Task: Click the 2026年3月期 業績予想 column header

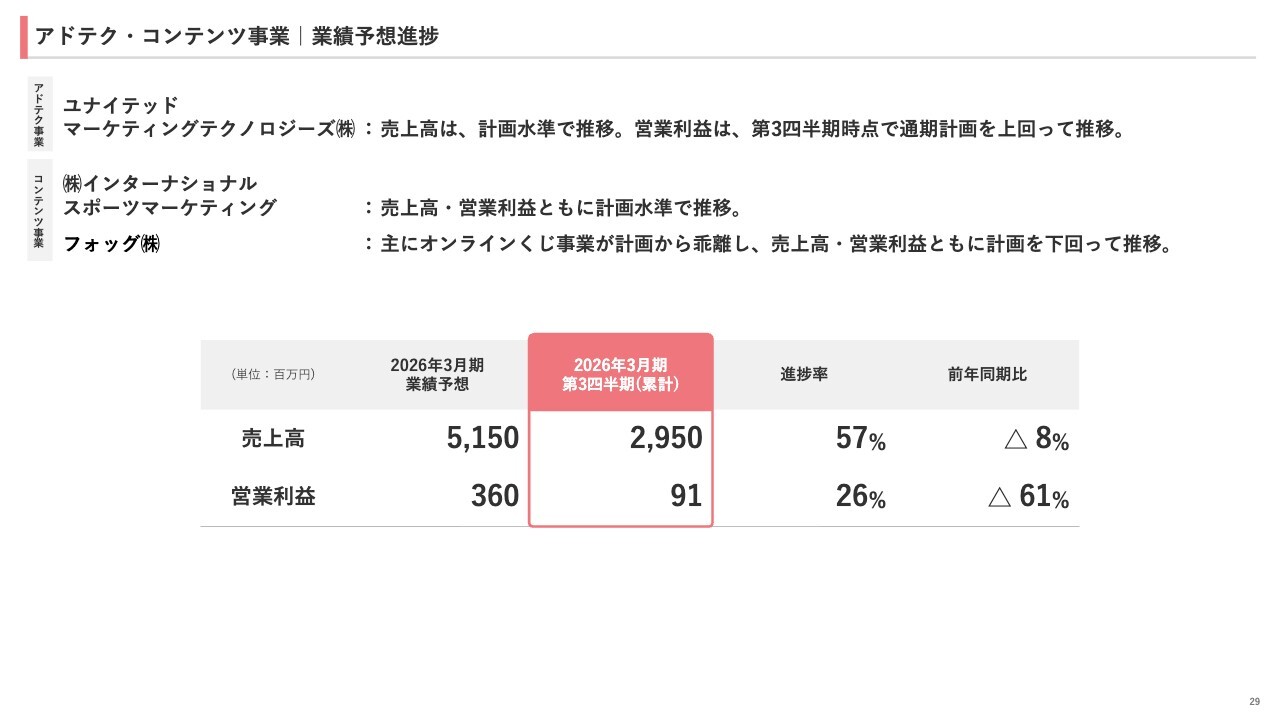Action: pyautogui.click(x=437, y=374)
